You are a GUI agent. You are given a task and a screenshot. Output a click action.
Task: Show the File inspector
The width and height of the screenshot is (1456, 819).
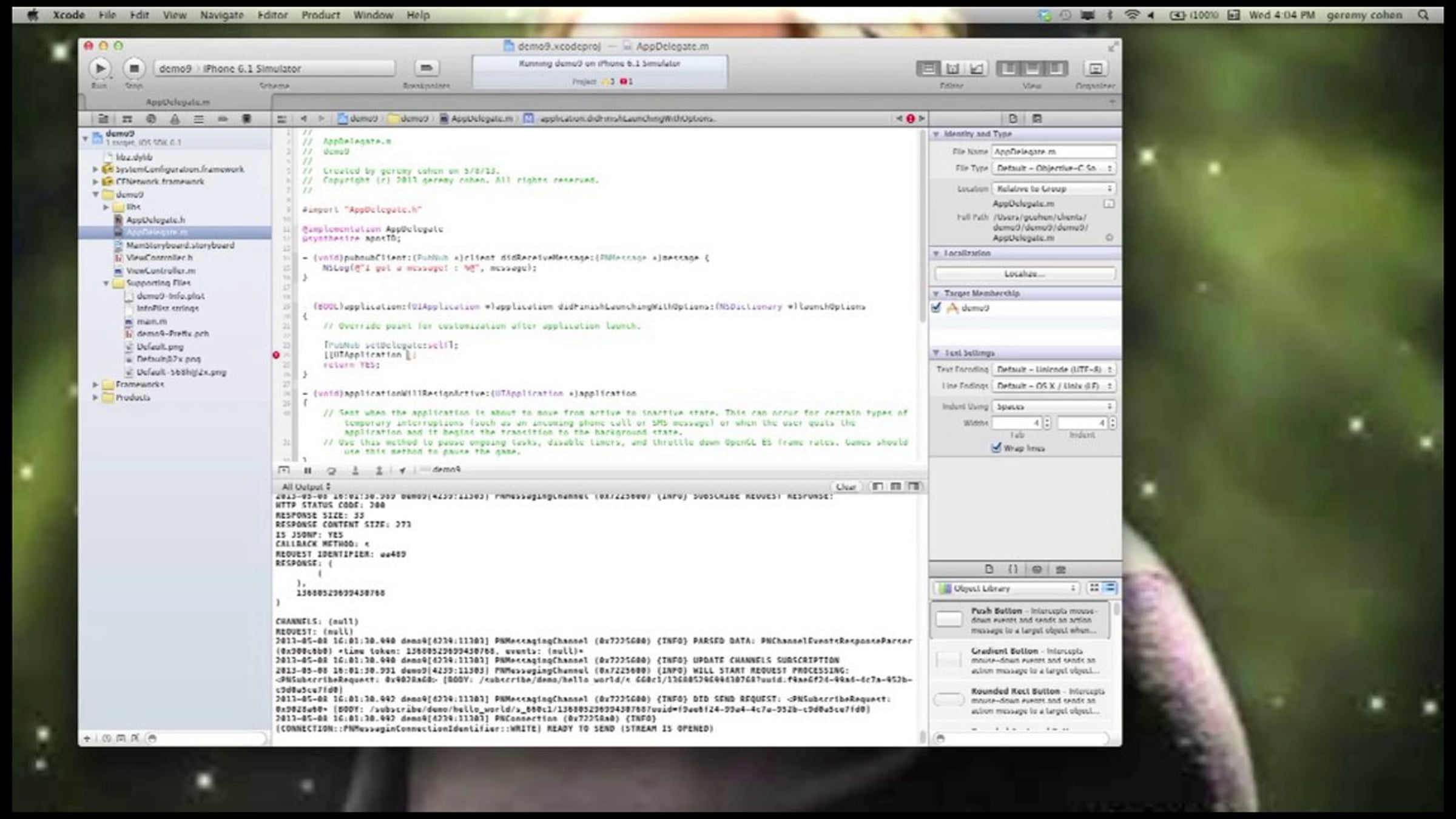(1013, 119)
